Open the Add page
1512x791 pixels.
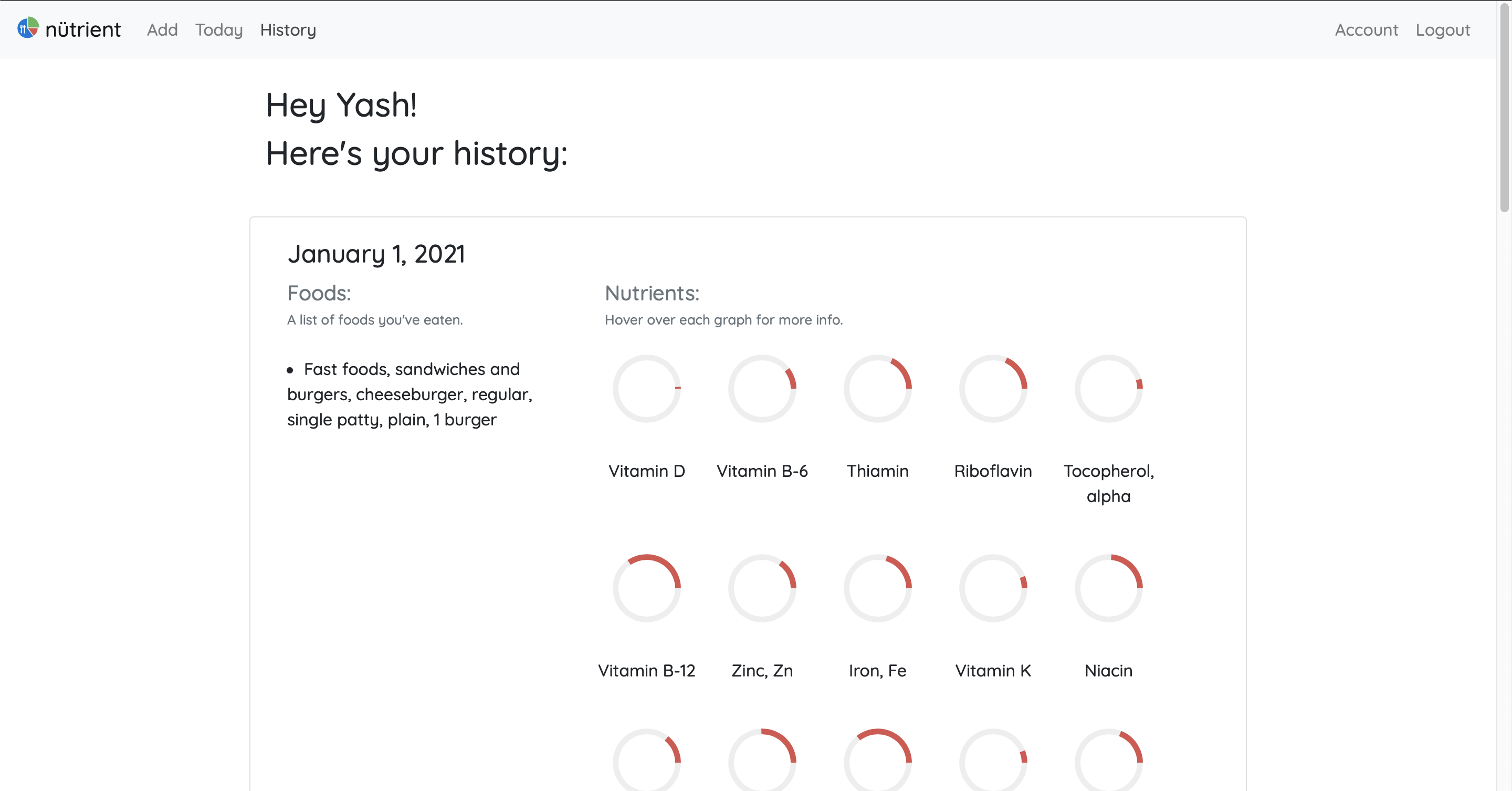click(x=162, y=30)
